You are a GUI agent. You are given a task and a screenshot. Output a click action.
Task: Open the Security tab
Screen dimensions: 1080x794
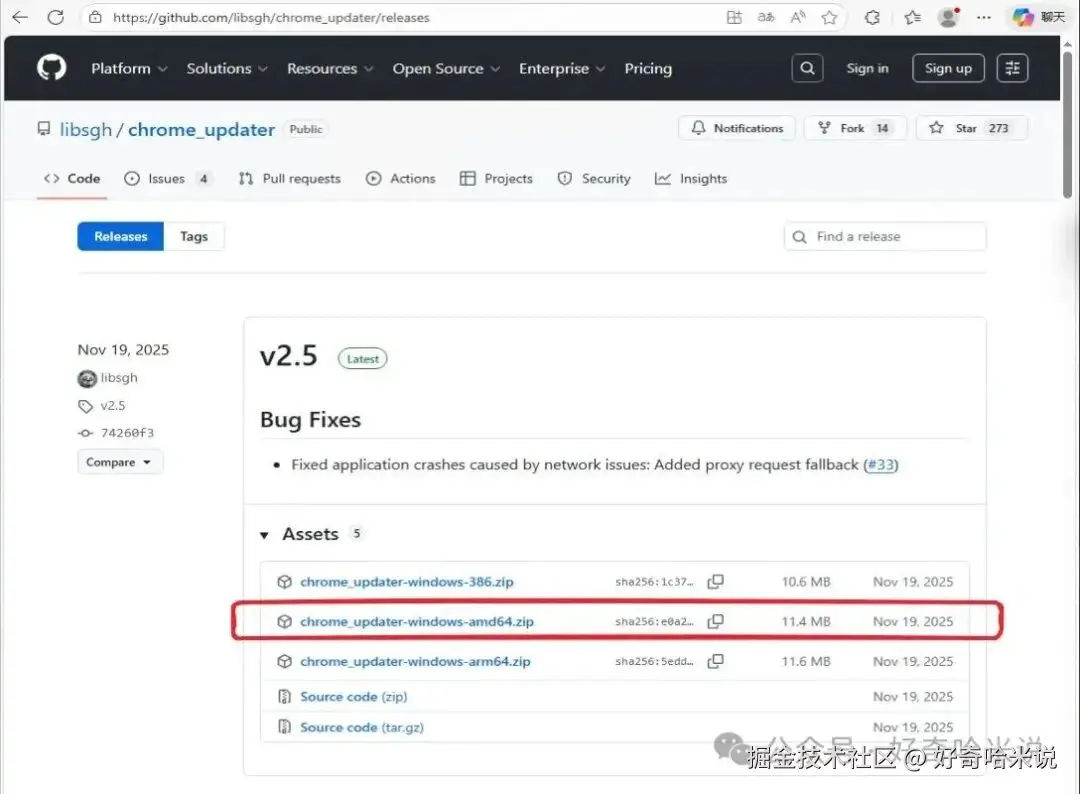coord(594,178)
